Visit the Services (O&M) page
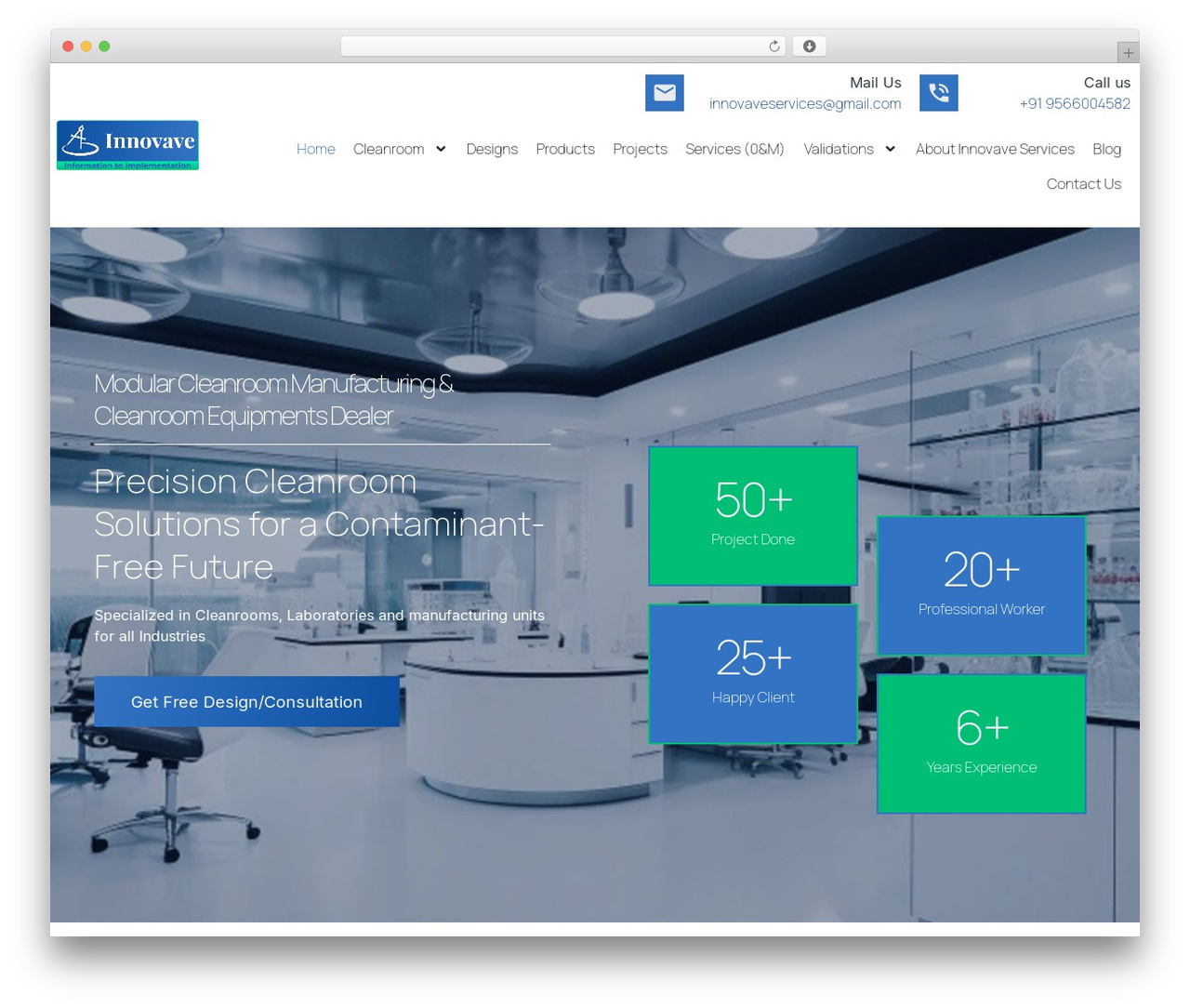This screenshot has width=1190, height=1008. point(734,149)
